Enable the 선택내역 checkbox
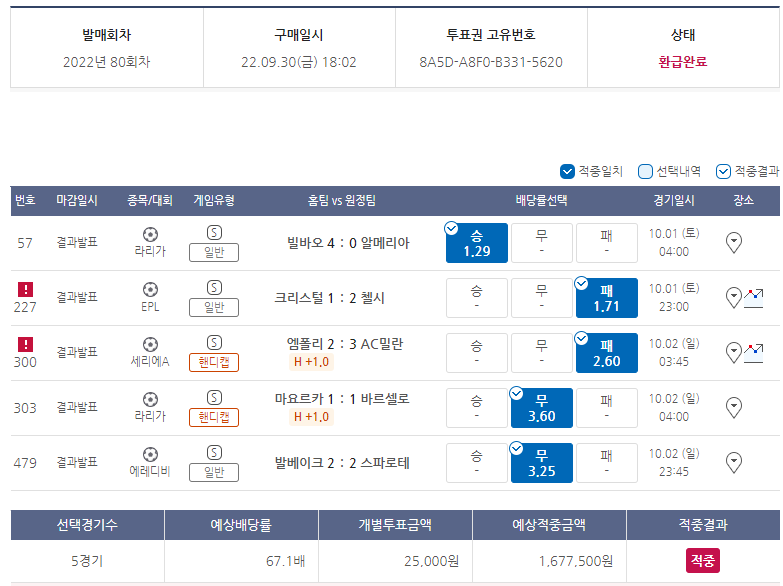 [645, 171]
